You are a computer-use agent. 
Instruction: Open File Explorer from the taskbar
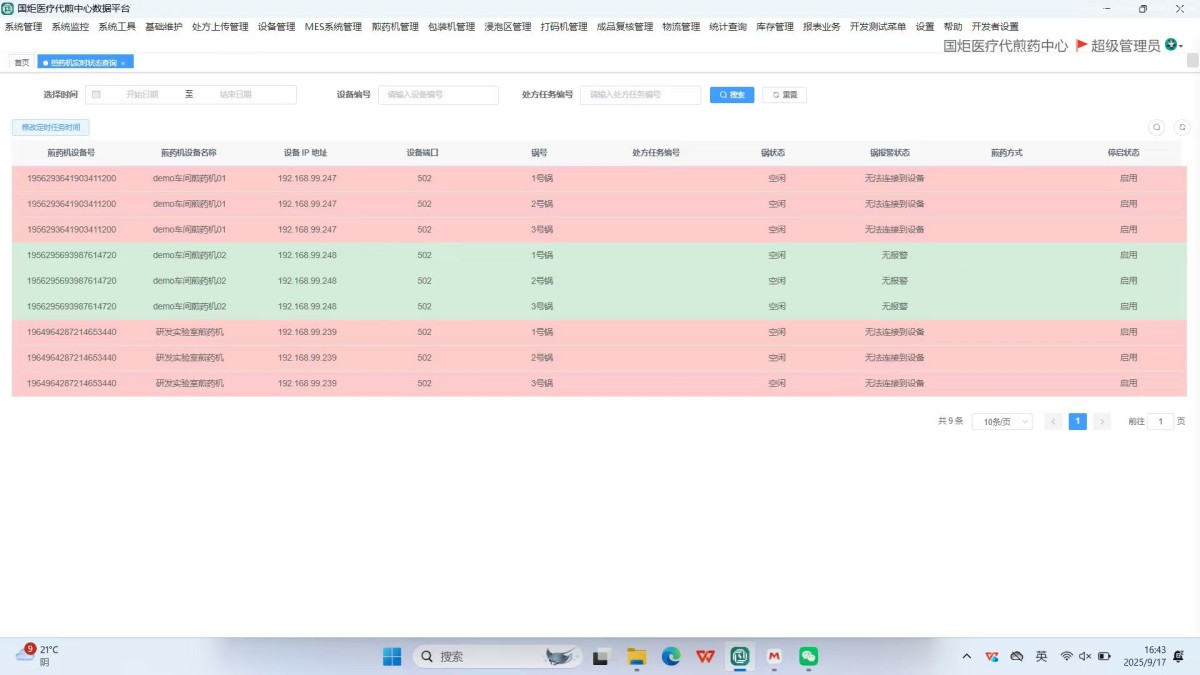[636, 656]
